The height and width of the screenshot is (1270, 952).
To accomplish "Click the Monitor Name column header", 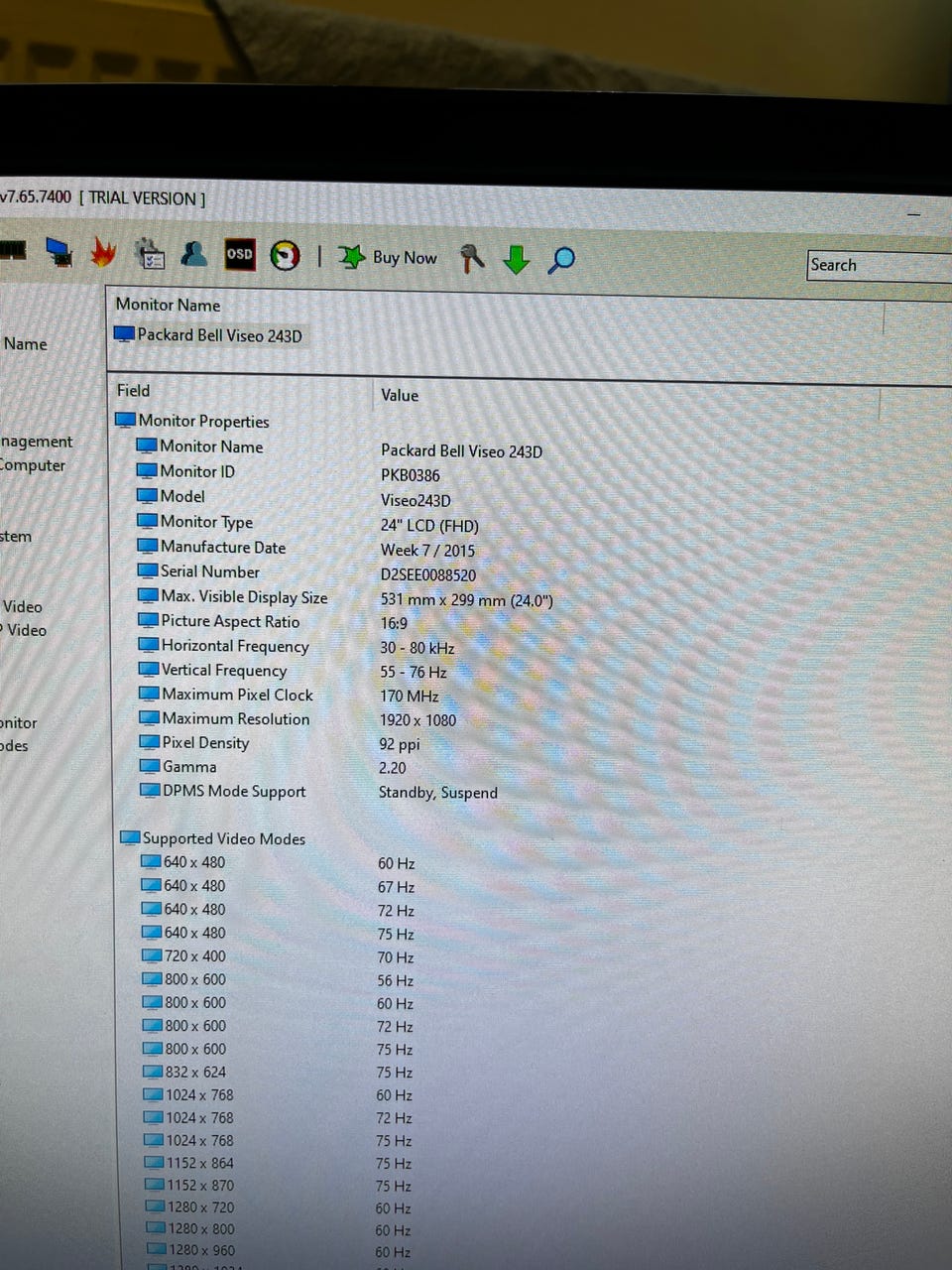I will (168, 305).
